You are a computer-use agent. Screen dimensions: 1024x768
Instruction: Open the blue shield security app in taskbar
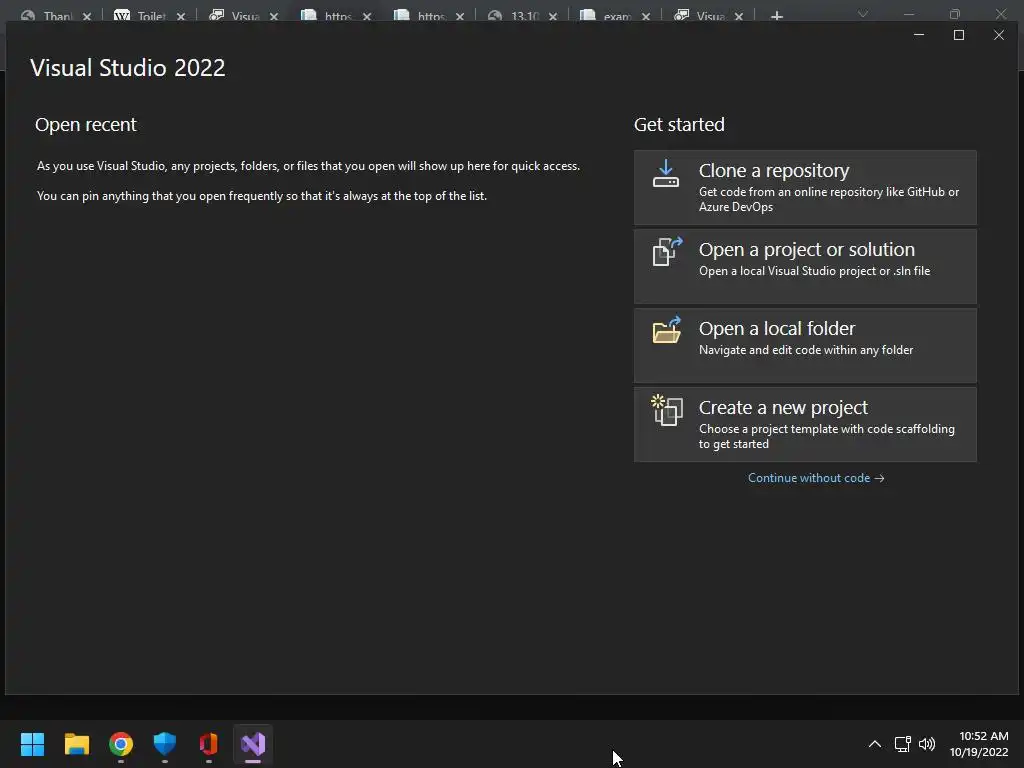click(x=165, y=744)
